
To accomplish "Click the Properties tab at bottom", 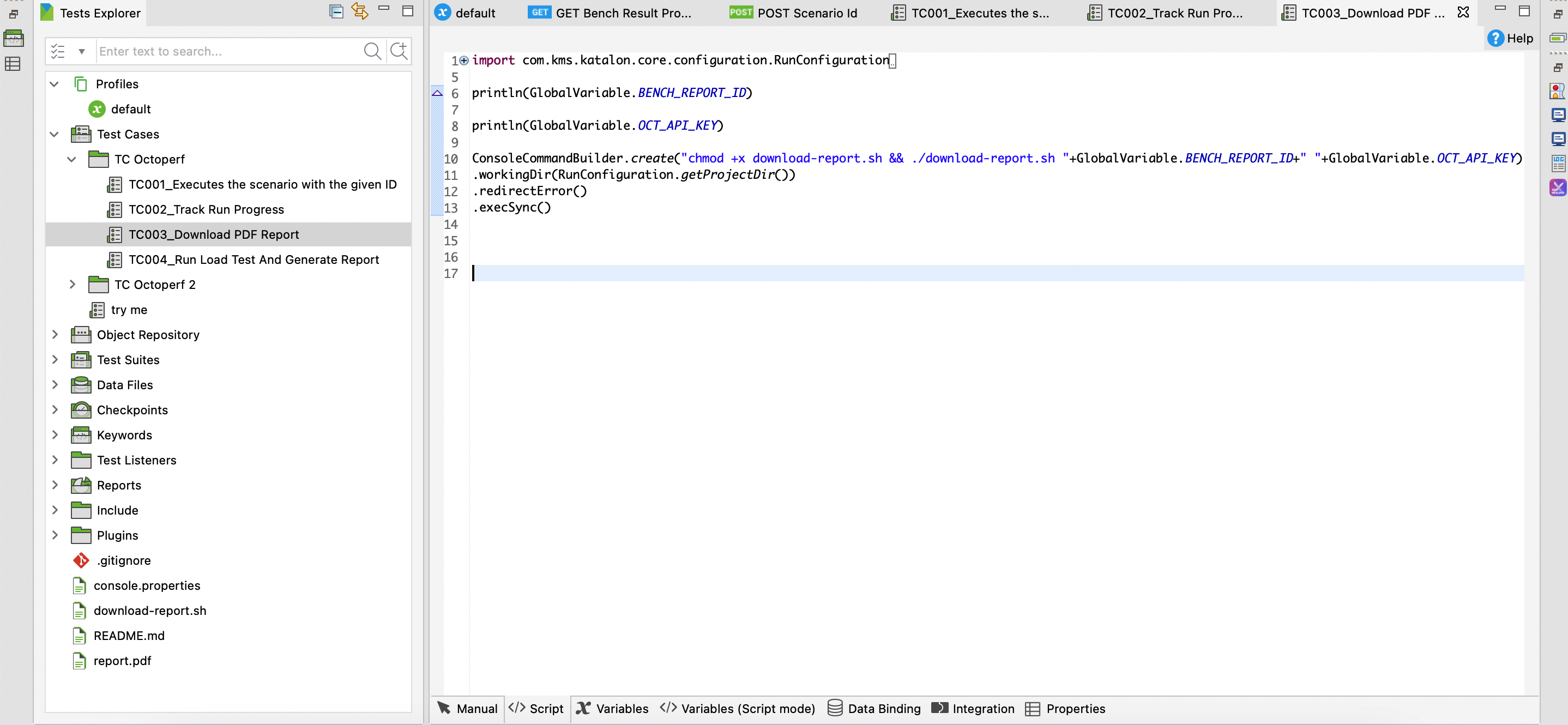I will pyautogui.click(x=1076, y=708).
